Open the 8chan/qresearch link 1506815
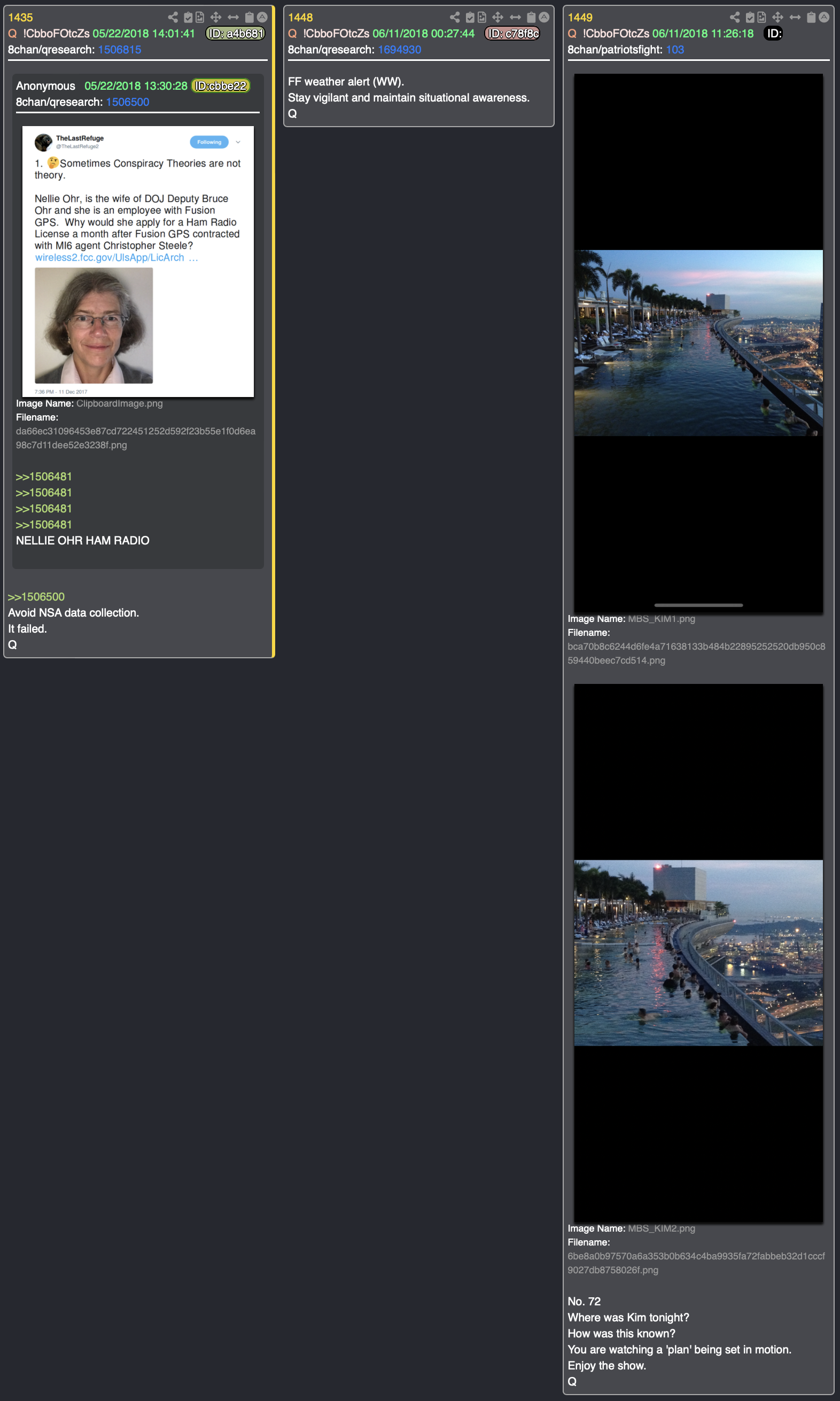Image resolution: width=840 pixels, height=1401 pixels. click(120, 50)
